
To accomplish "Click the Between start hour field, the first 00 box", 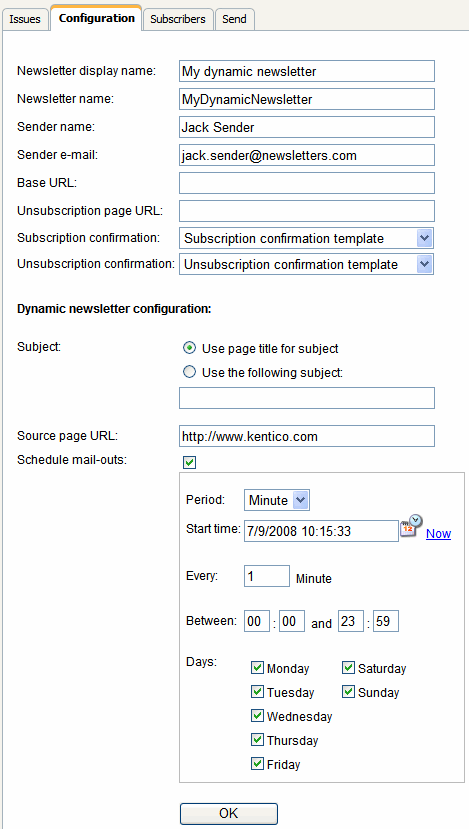I will pyautogui.click(x=257, y=621).
